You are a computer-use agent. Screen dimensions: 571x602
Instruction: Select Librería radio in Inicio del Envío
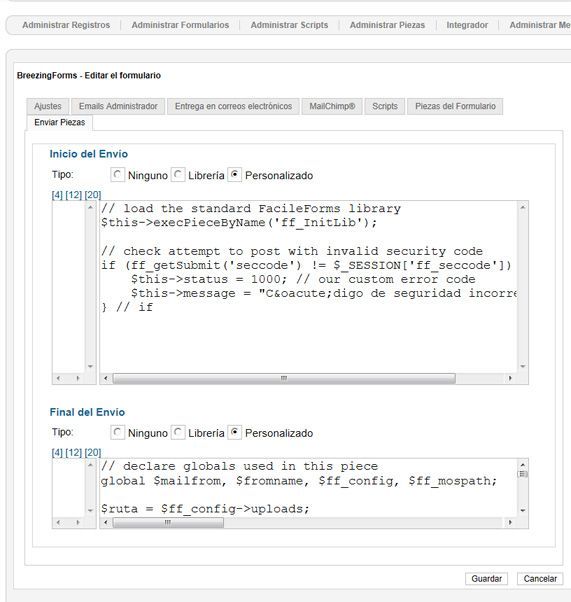[177, 175]
